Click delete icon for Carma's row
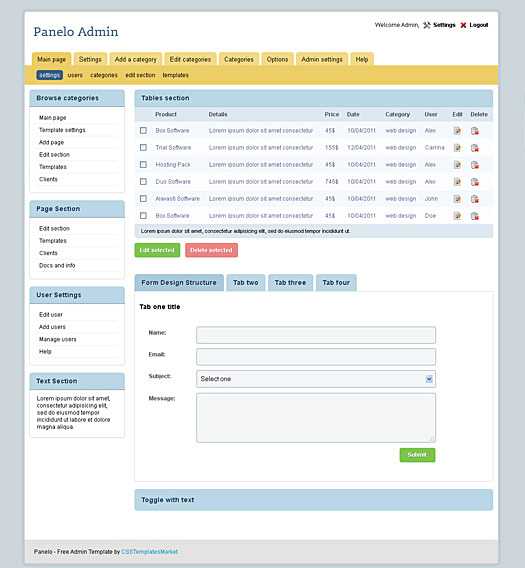Viewport: 525px width, 568px height. (x=475, y=148)
